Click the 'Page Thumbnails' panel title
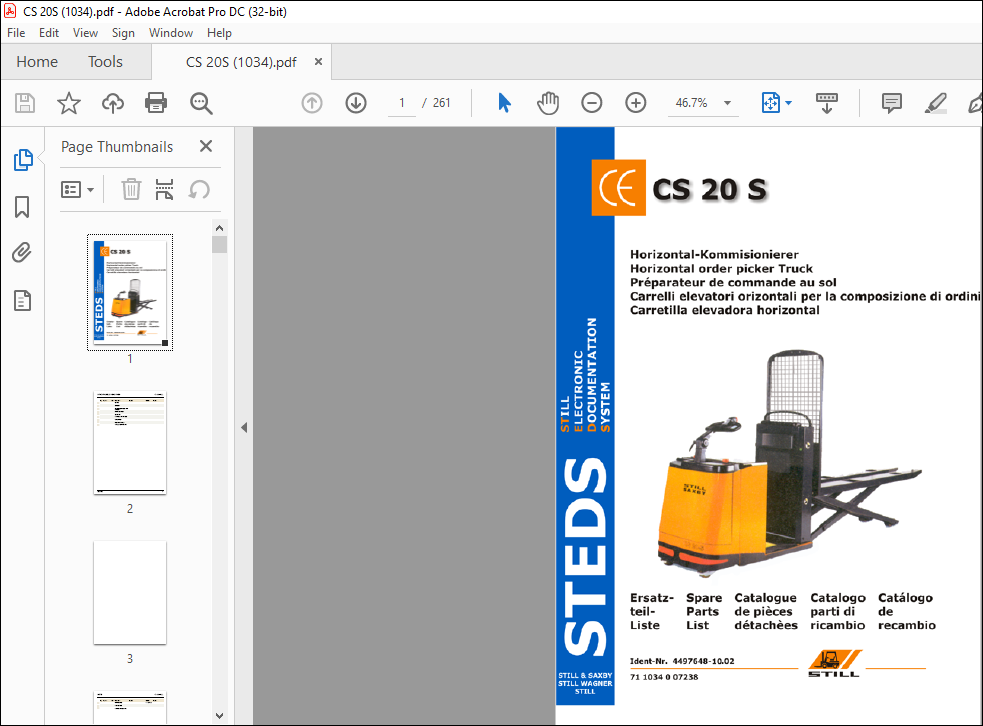Viewport: 983px width, 726px height. point(117,147)
